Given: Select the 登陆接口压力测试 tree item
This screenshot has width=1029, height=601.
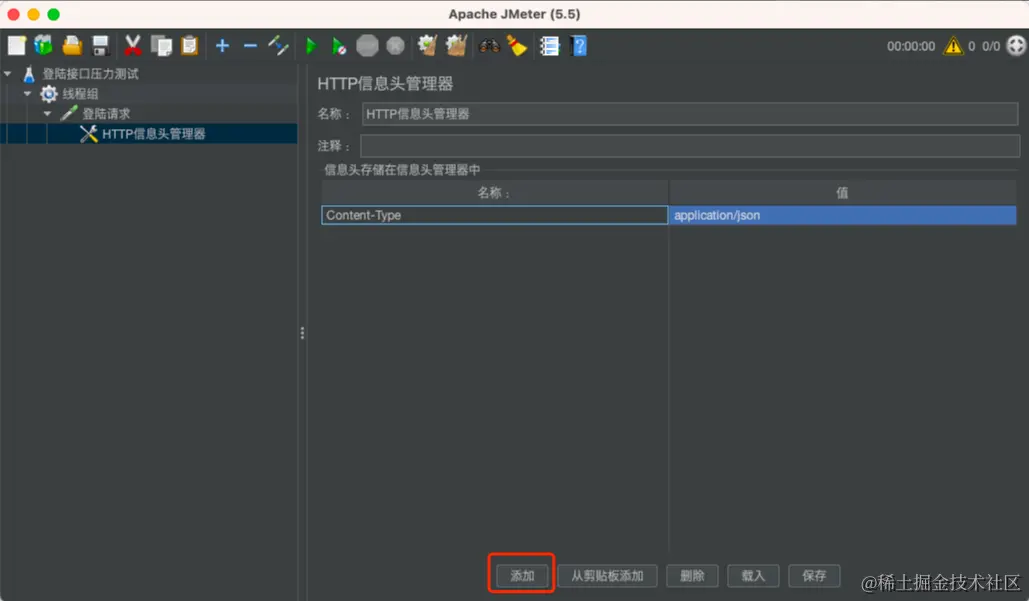Looking at the screenshot, I should point(91,73).
